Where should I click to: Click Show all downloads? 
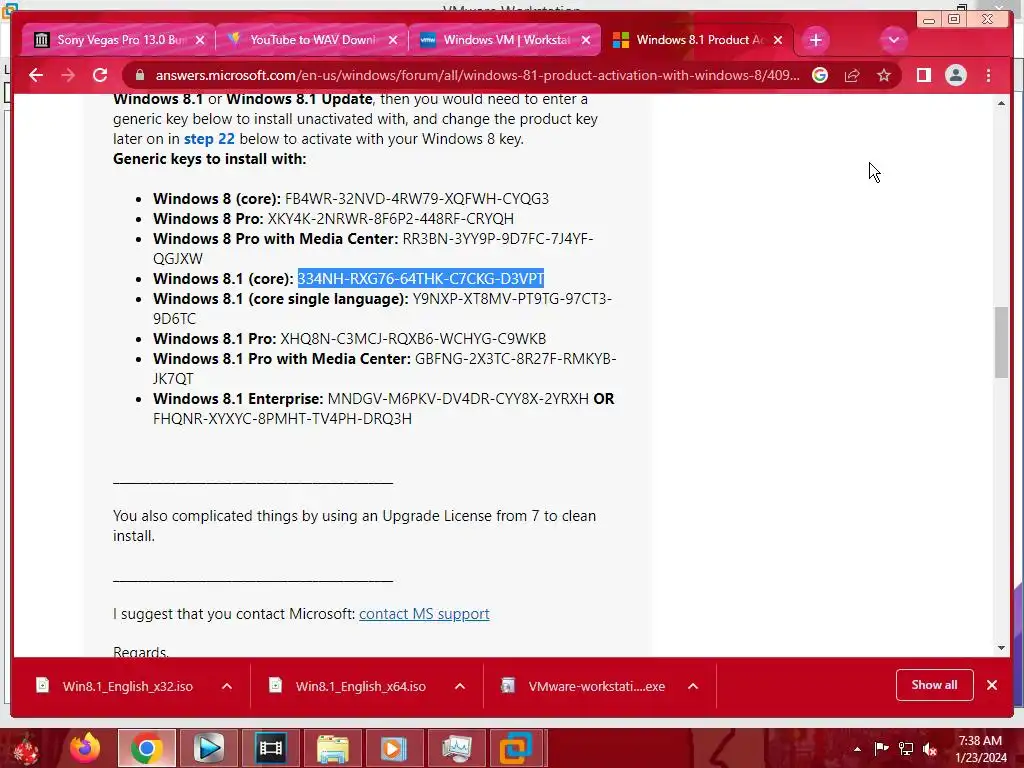tap(935, 685)
